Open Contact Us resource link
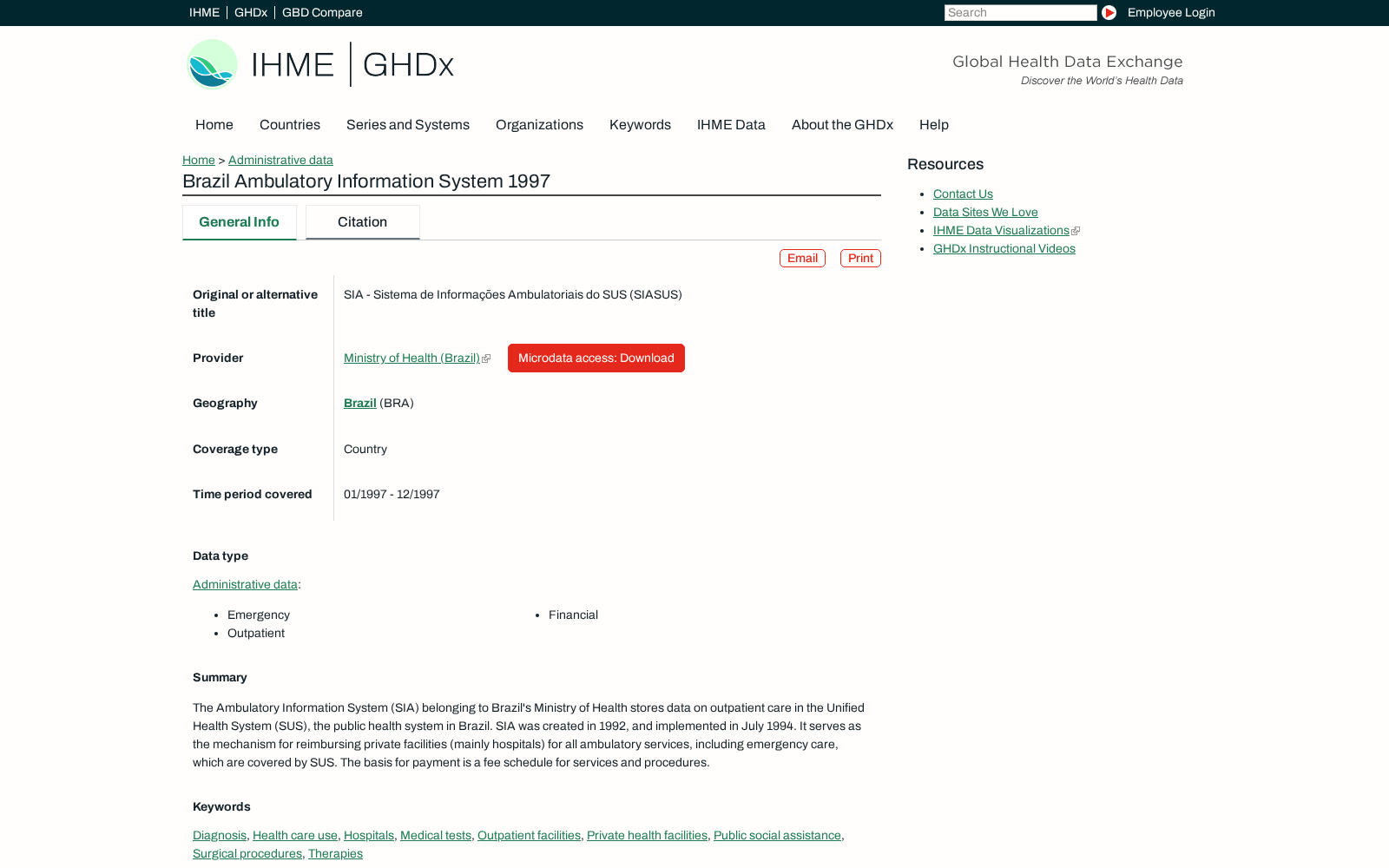The image size is (1389, 868). (963, 194)
